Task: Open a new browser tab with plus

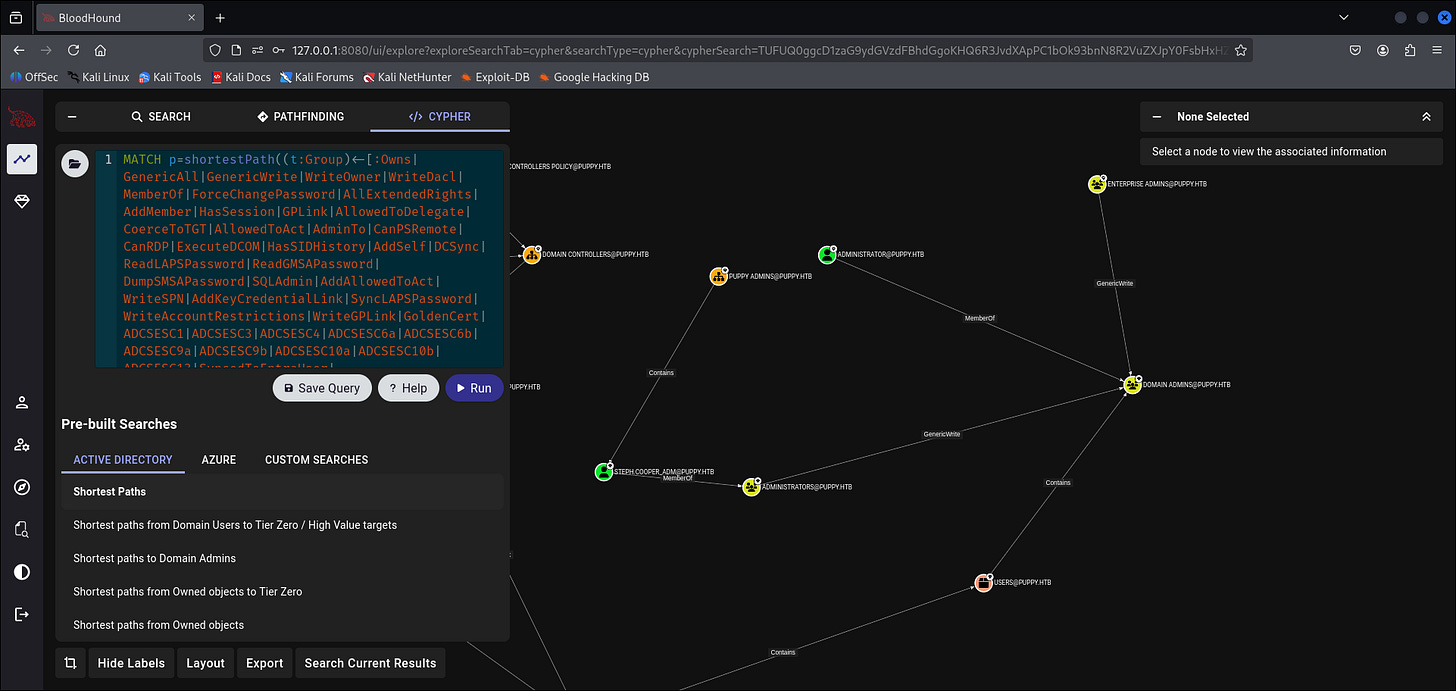Action: point(220,18)
